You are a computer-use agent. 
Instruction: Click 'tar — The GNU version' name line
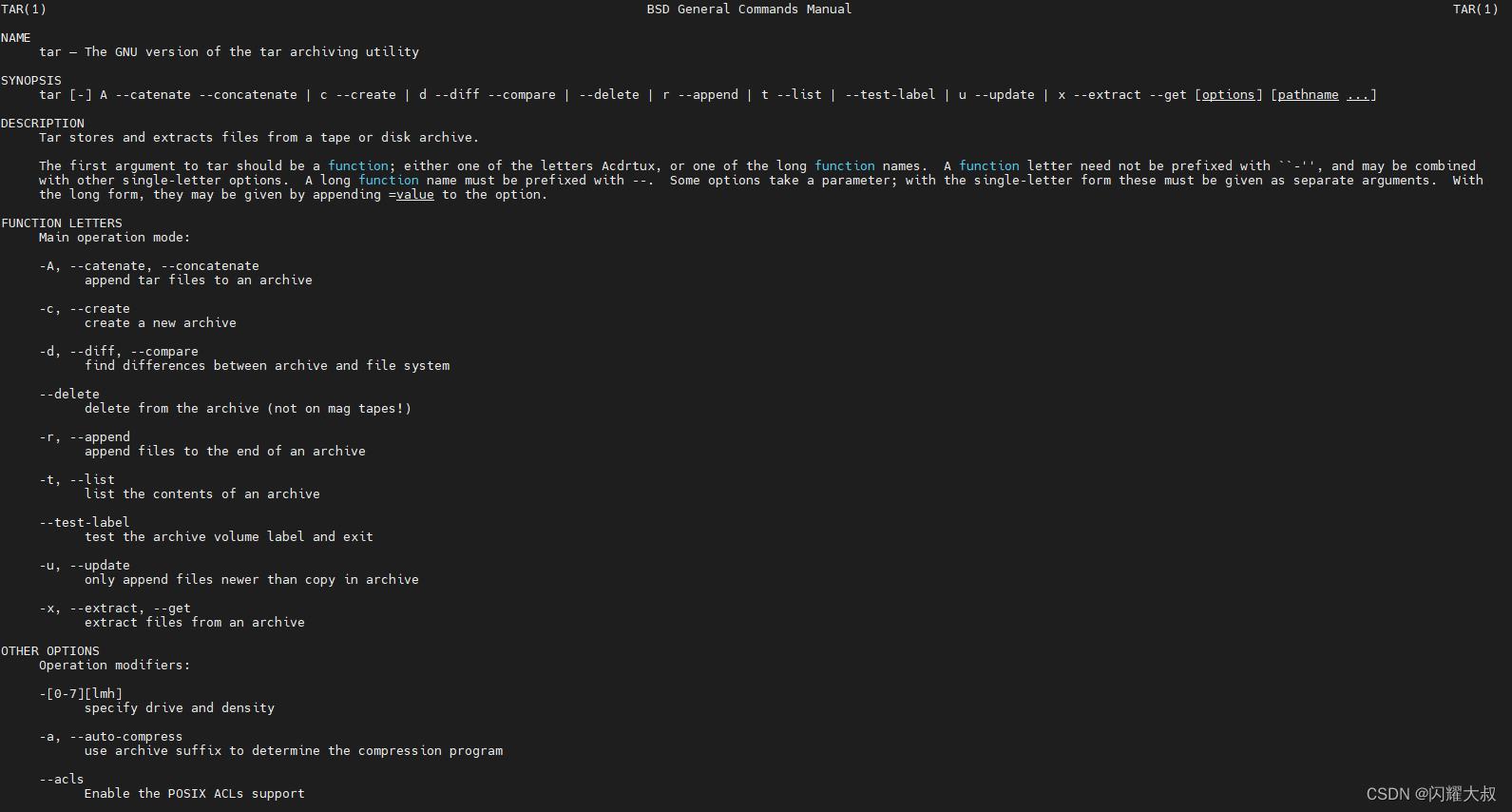[229, 52]
